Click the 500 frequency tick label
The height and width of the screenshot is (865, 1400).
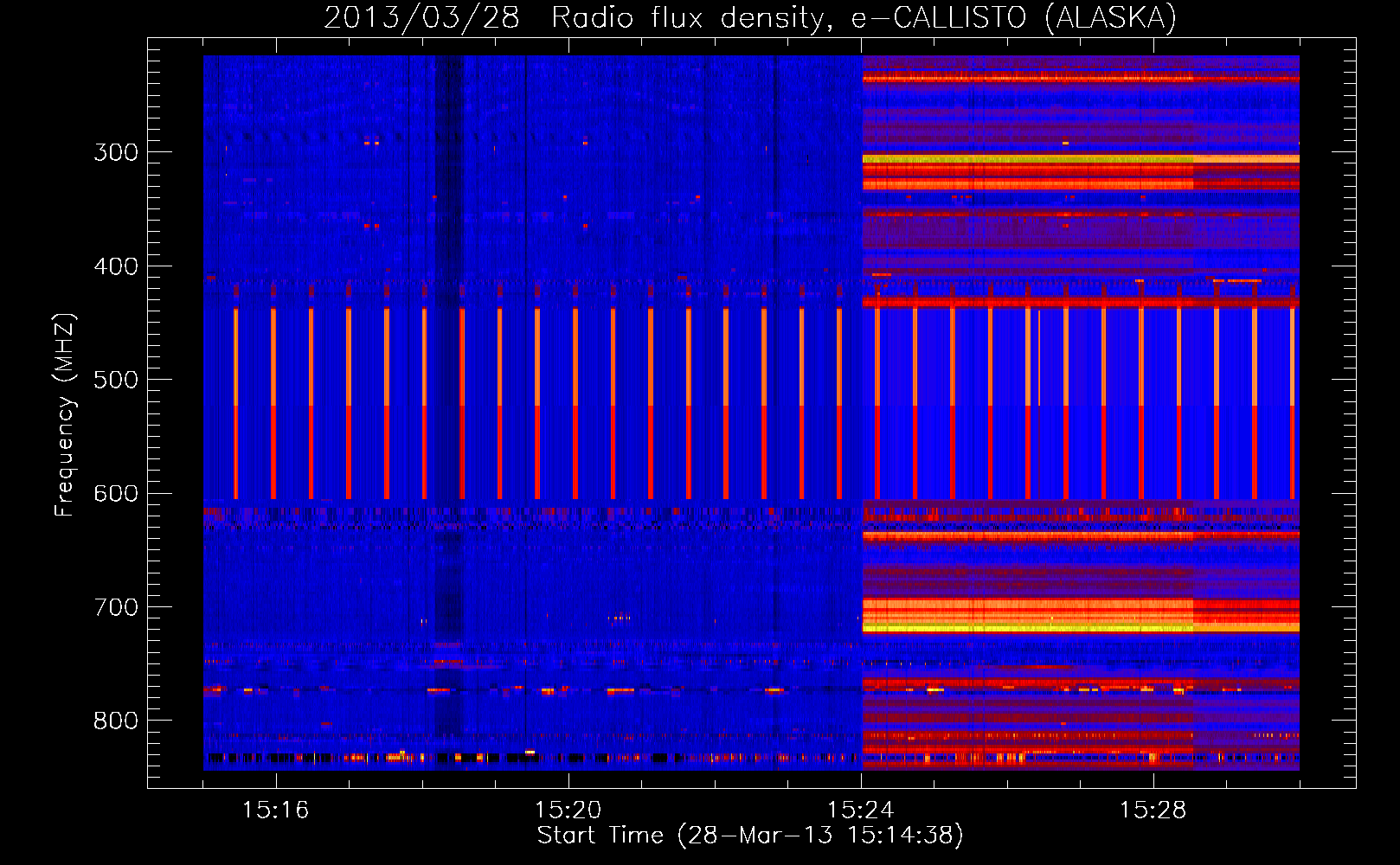pos(116,380)
